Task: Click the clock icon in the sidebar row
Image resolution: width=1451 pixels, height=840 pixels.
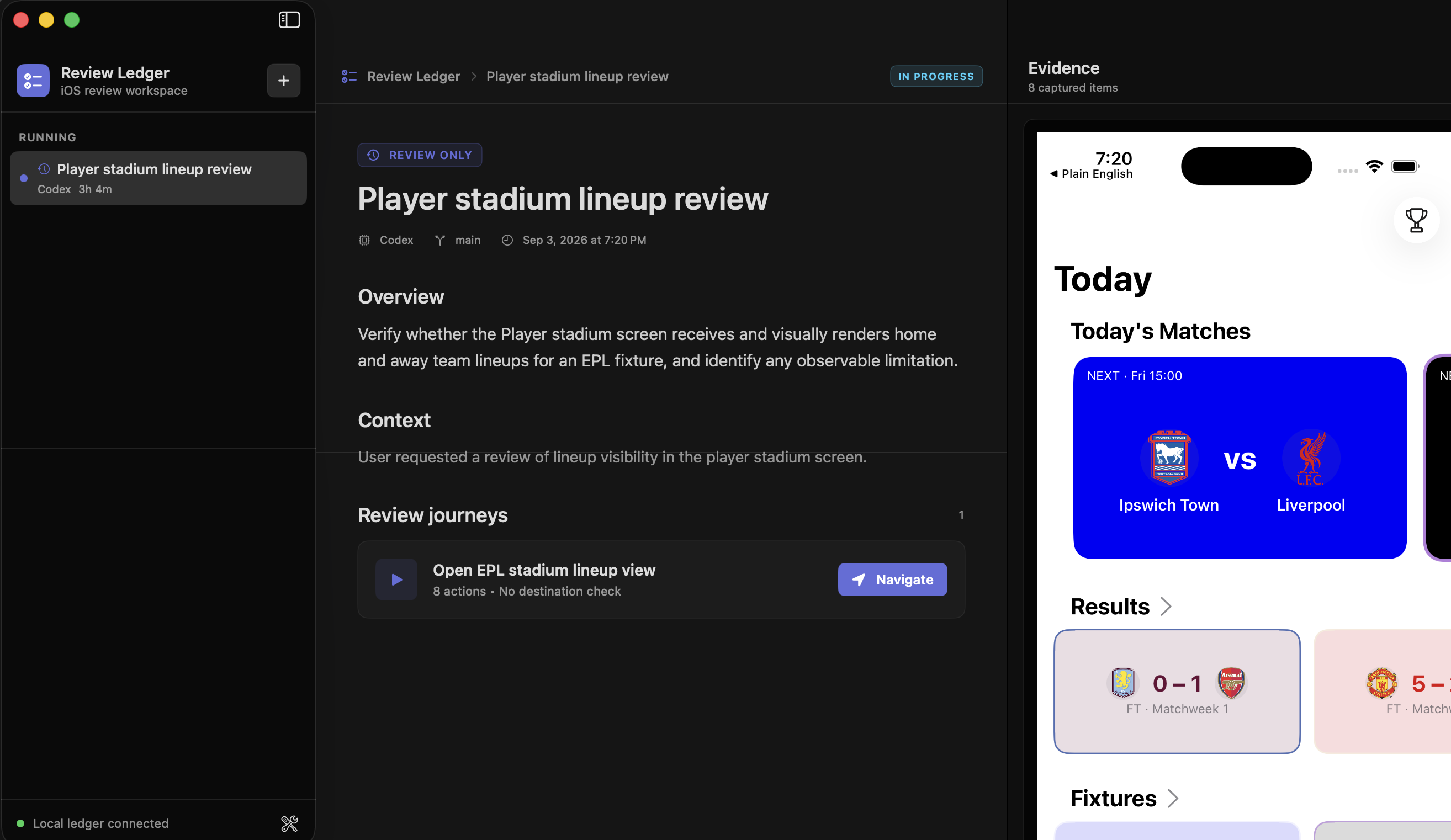Action: [44, 169]
